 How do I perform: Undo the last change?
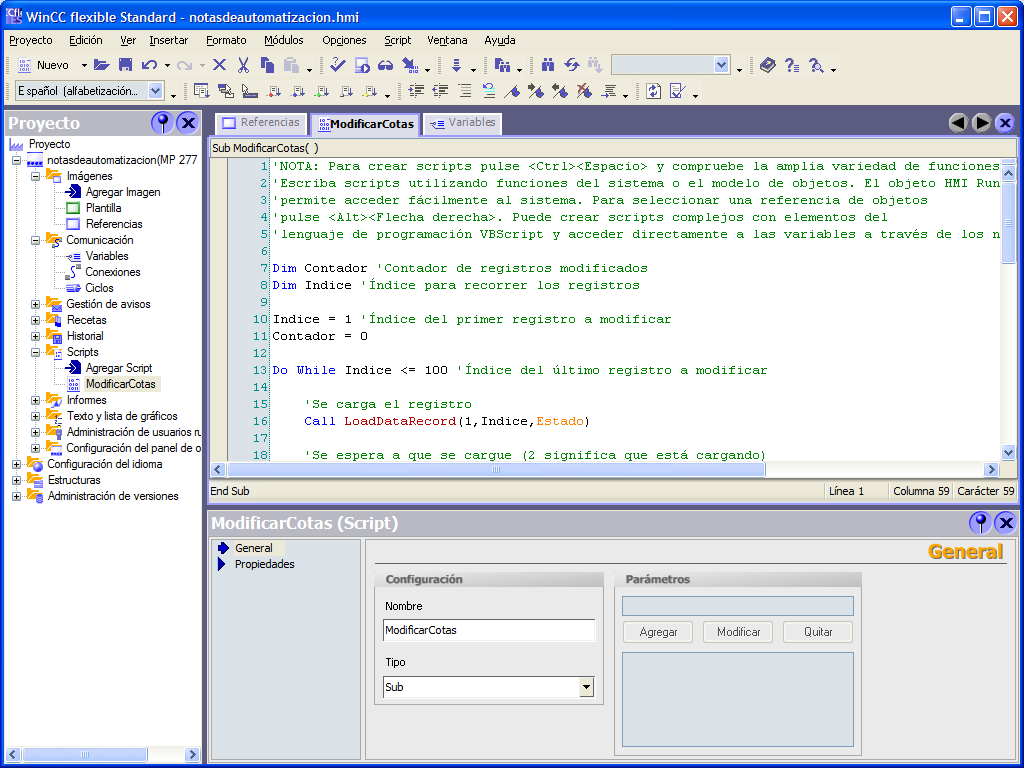click(x=148, y=64)
